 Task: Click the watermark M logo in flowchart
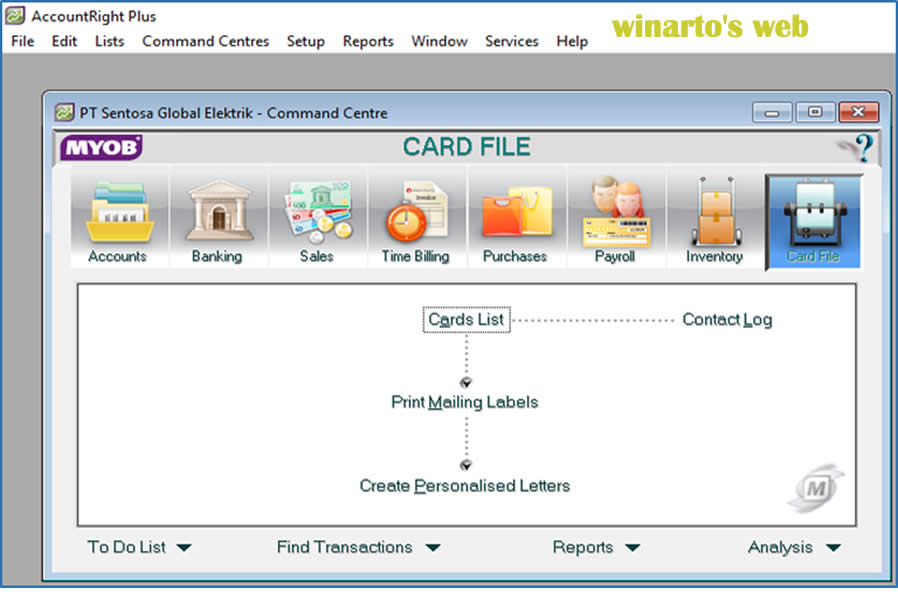click(x=818, y=486)
